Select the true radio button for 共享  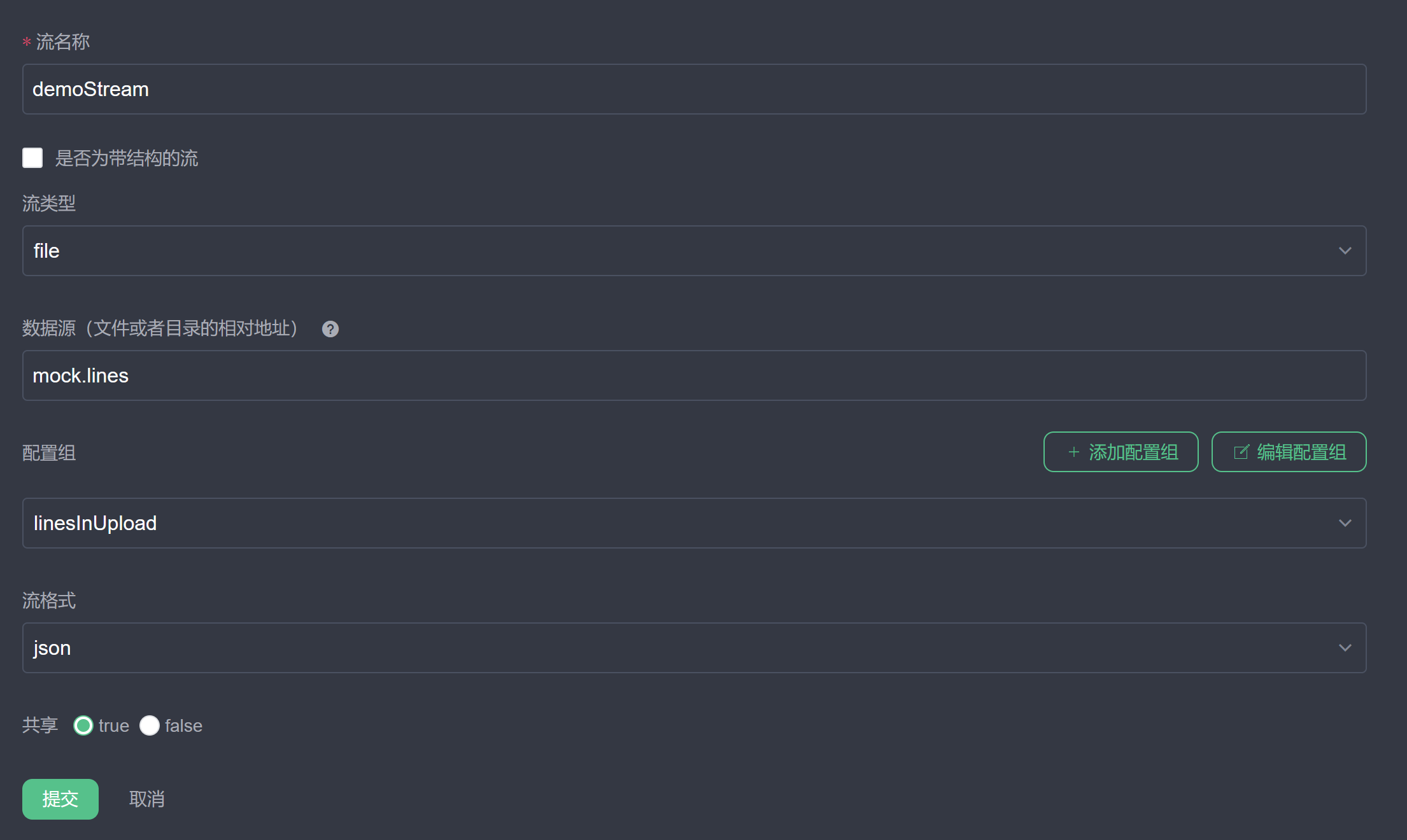(x=83, y=725)
